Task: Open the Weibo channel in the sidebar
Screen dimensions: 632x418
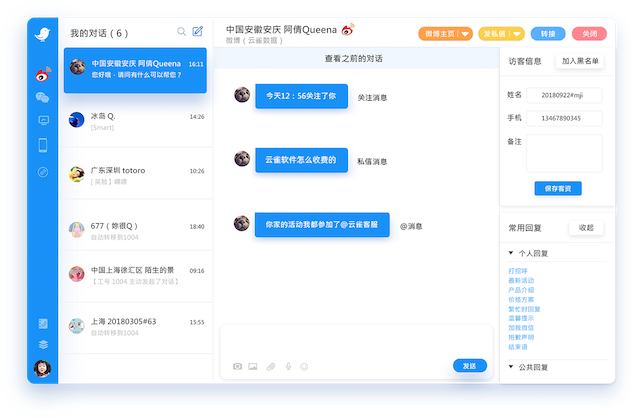Action: click(x=42, y=73)
